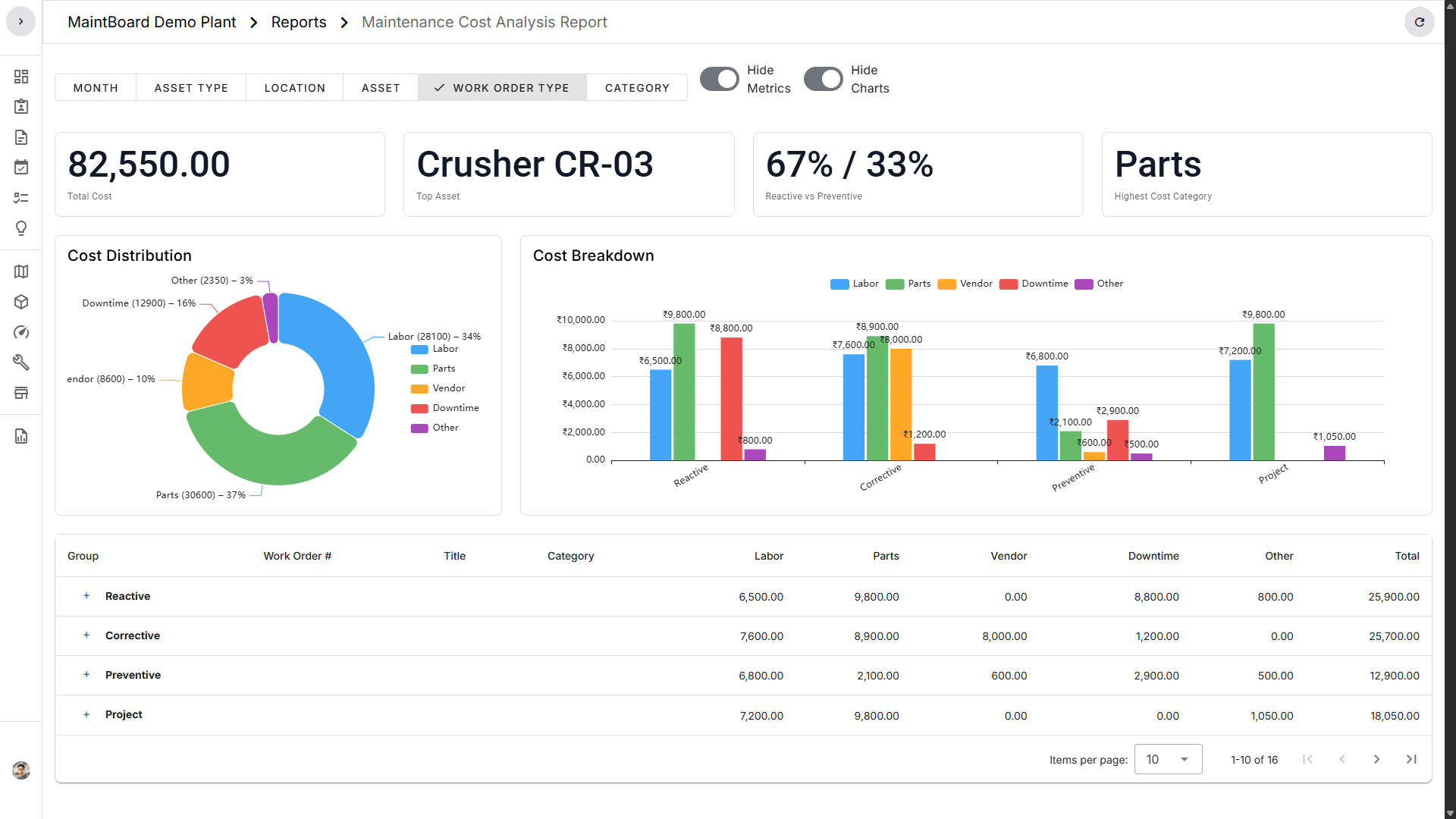Toggle the Hide Metrics switch
The height and width of the screenshot is (819, 1456).
click(x=720, y=79)
